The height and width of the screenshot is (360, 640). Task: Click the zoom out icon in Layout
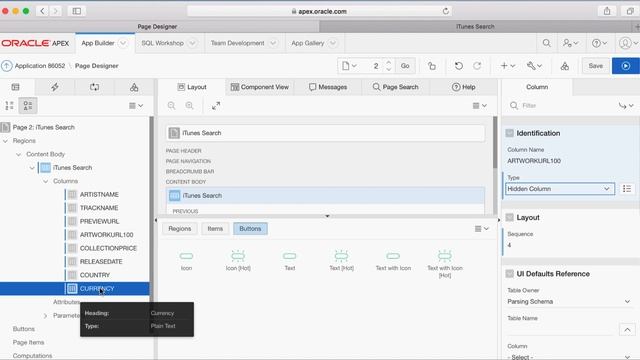tap(171, 106)
